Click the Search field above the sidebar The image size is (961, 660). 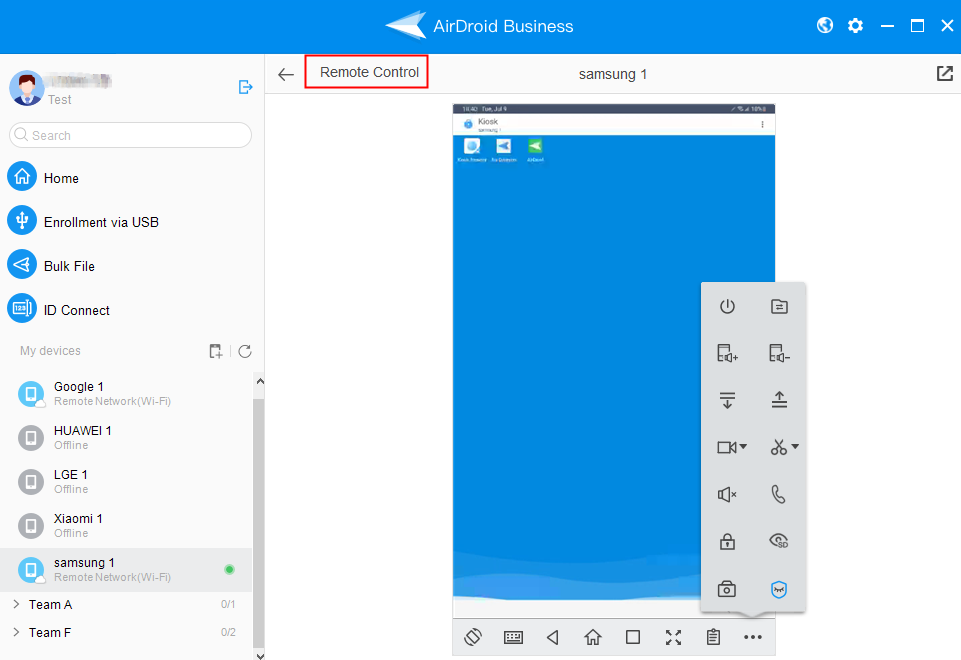tap(130, 134)
